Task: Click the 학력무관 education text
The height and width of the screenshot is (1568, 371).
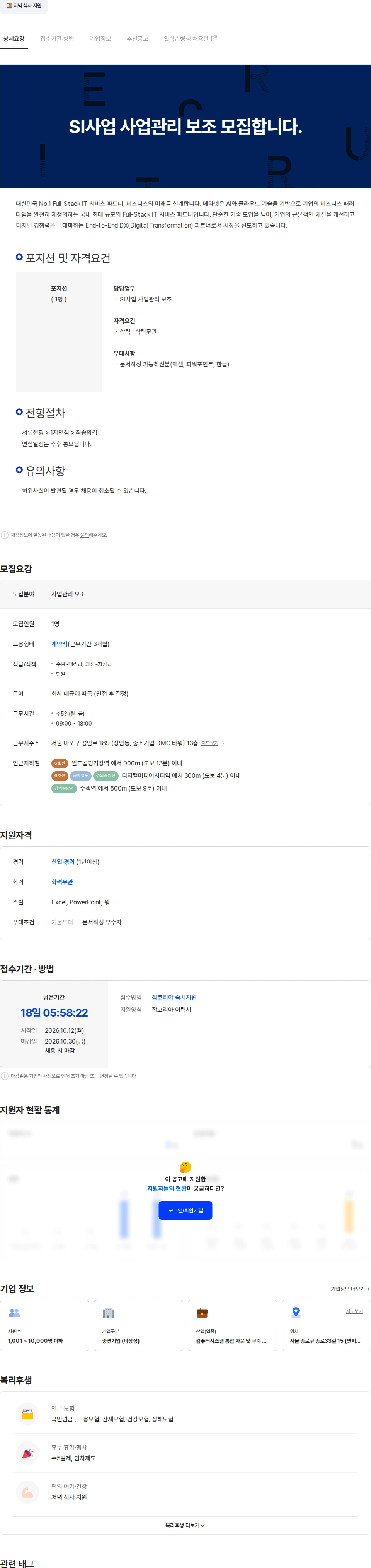Action: click(x=62, y=882)
